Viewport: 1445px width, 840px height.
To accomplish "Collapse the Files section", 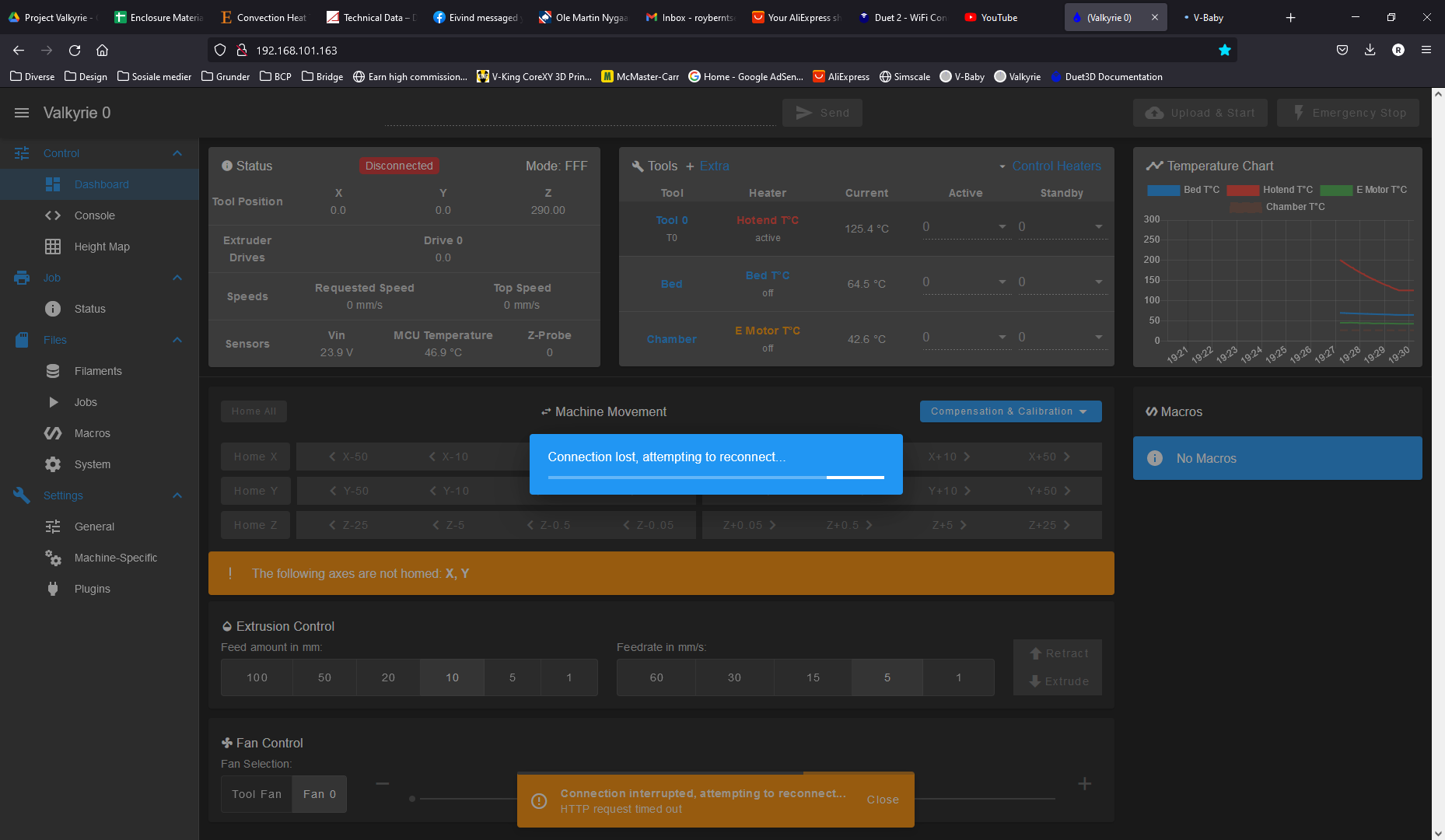I will pos(177,340).
